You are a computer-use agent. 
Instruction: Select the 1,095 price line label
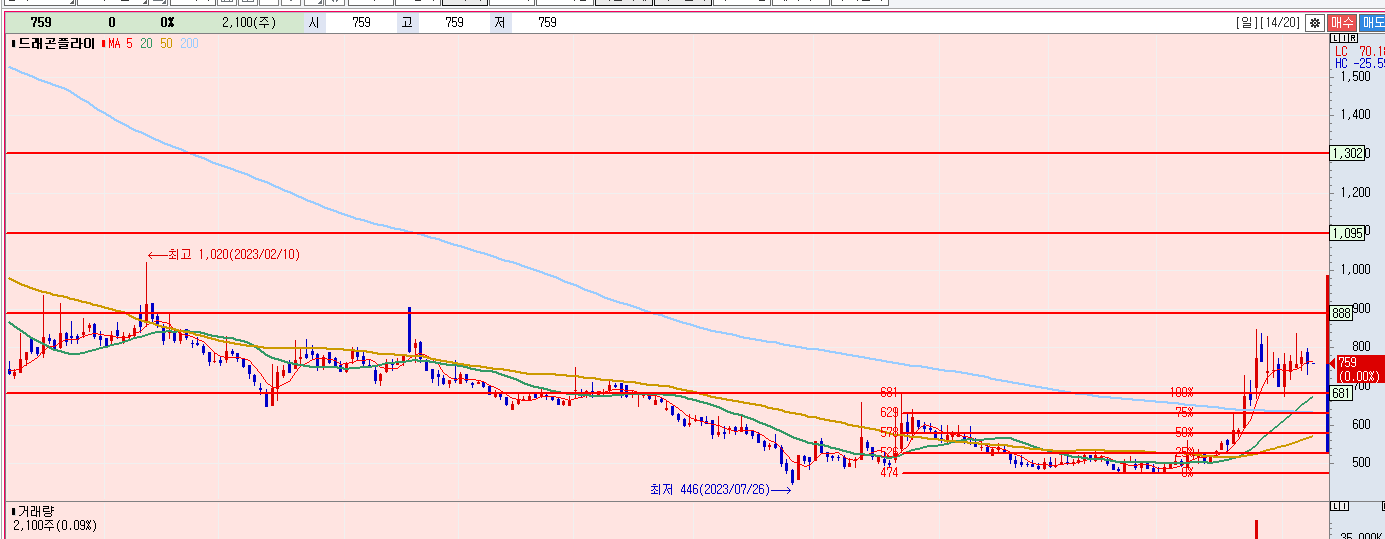(1347, 233)
